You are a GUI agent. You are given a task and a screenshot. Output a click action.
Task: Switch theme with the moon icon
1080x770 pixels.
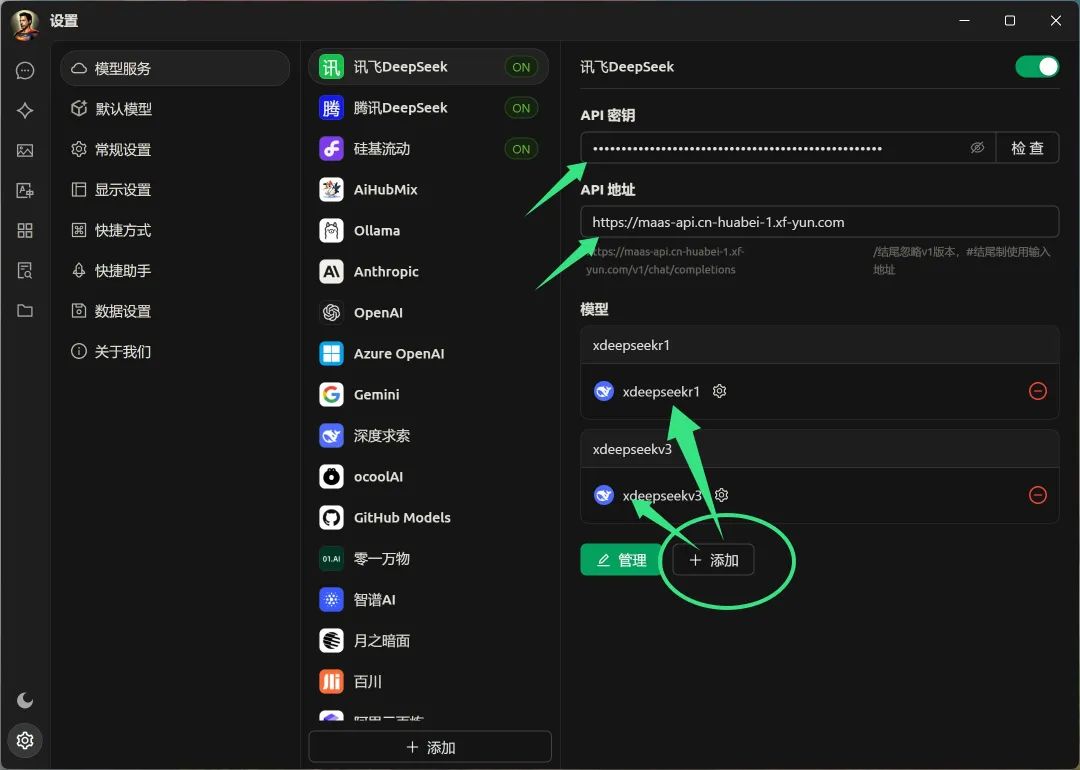coord(25,700)
